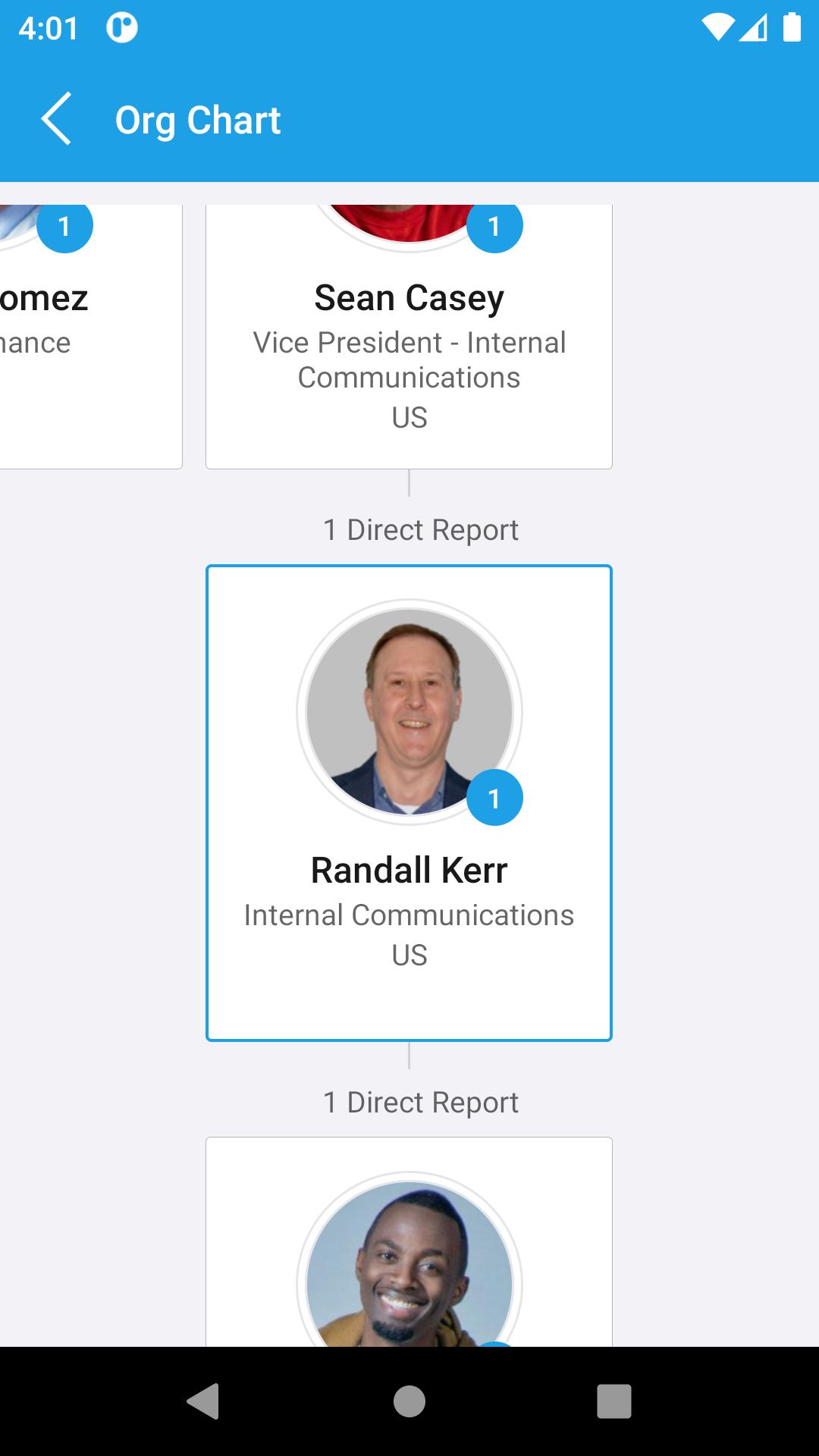Tap the Wi-Fi signal icon in status bar
819x1456 pixels.
[718, 28]
